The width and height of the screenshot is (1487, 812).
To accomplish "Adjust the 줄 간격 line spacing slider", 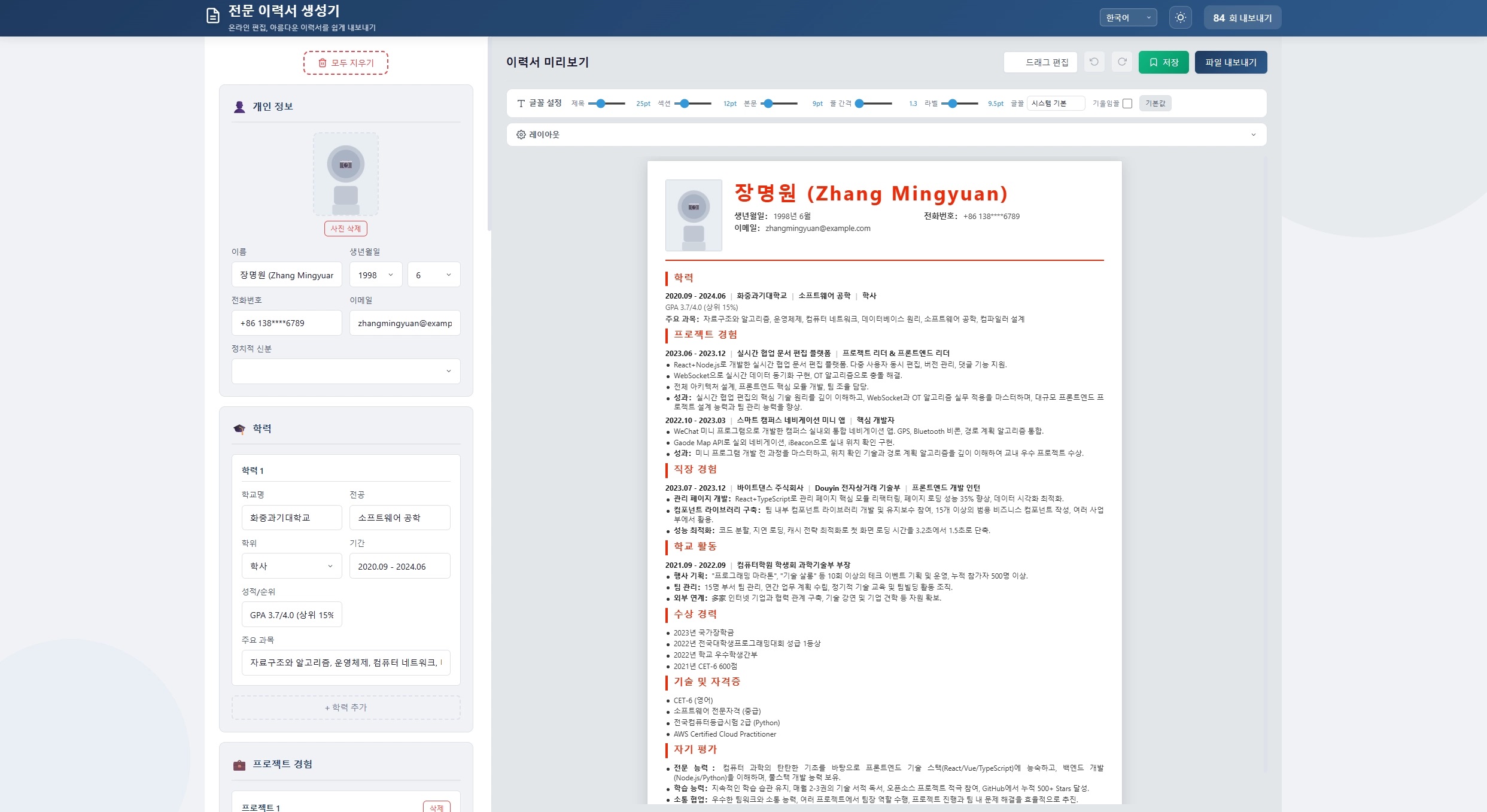I will pos(874,104).
